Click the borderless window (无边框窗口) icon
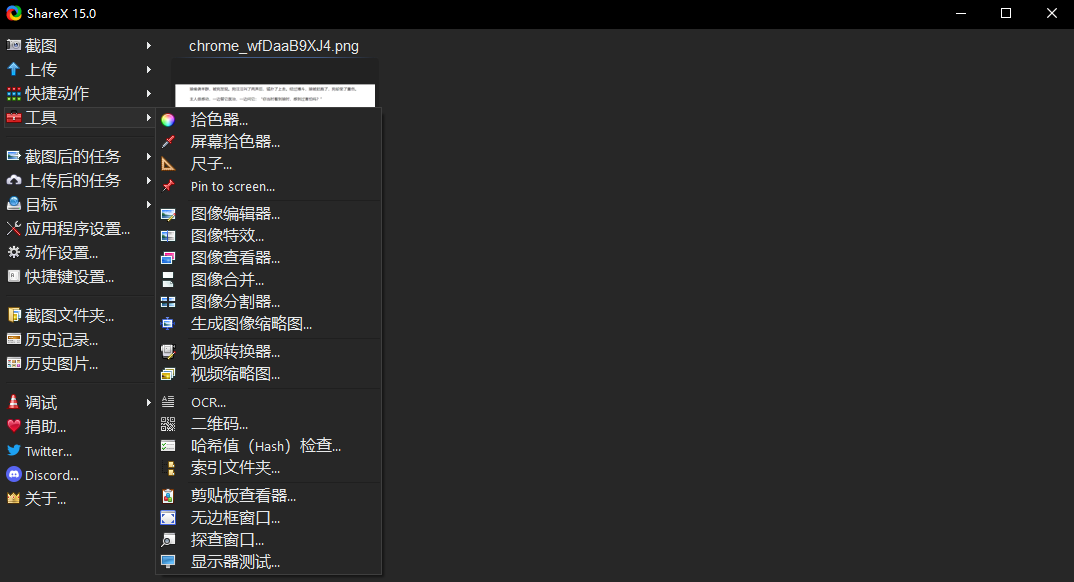1074x582 pixels. [x=168, y=518]
